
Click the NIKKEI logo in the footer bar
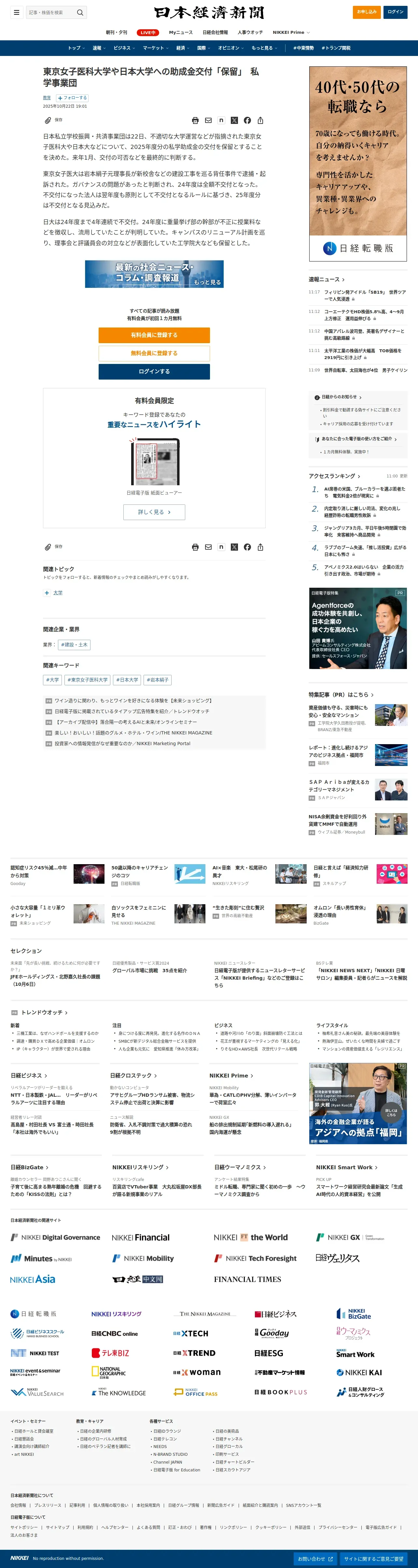[x=20, y=1558]
